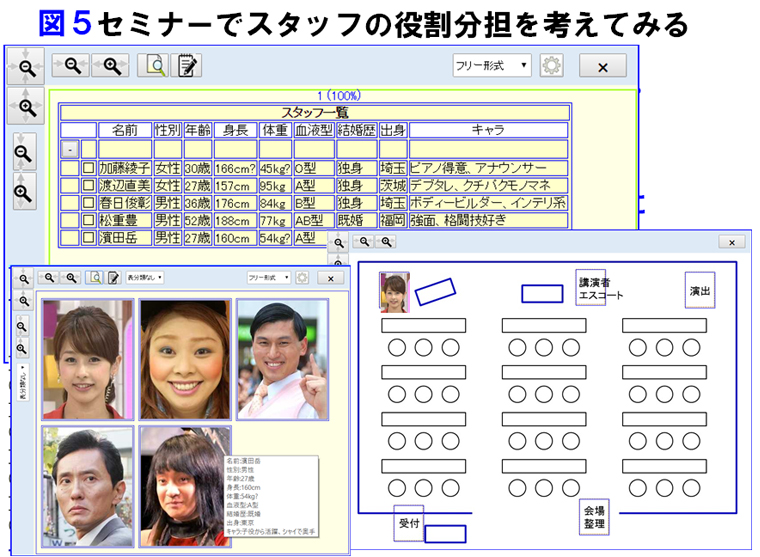Click the small staff photo on seating chart
Screen dimensions: 760x557
pos(395,292)
